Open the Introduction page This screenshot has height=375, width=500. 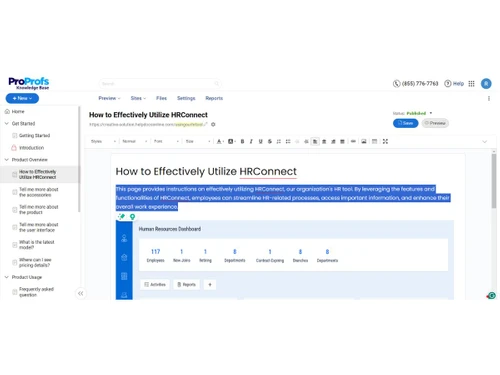(x=31, y=148)
